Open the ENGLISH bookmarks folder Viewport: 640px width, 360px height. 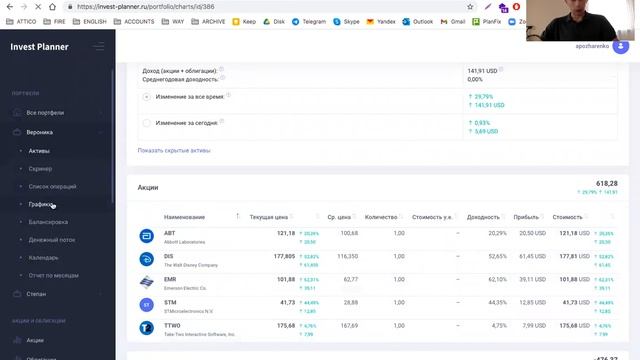coord(89,22)
